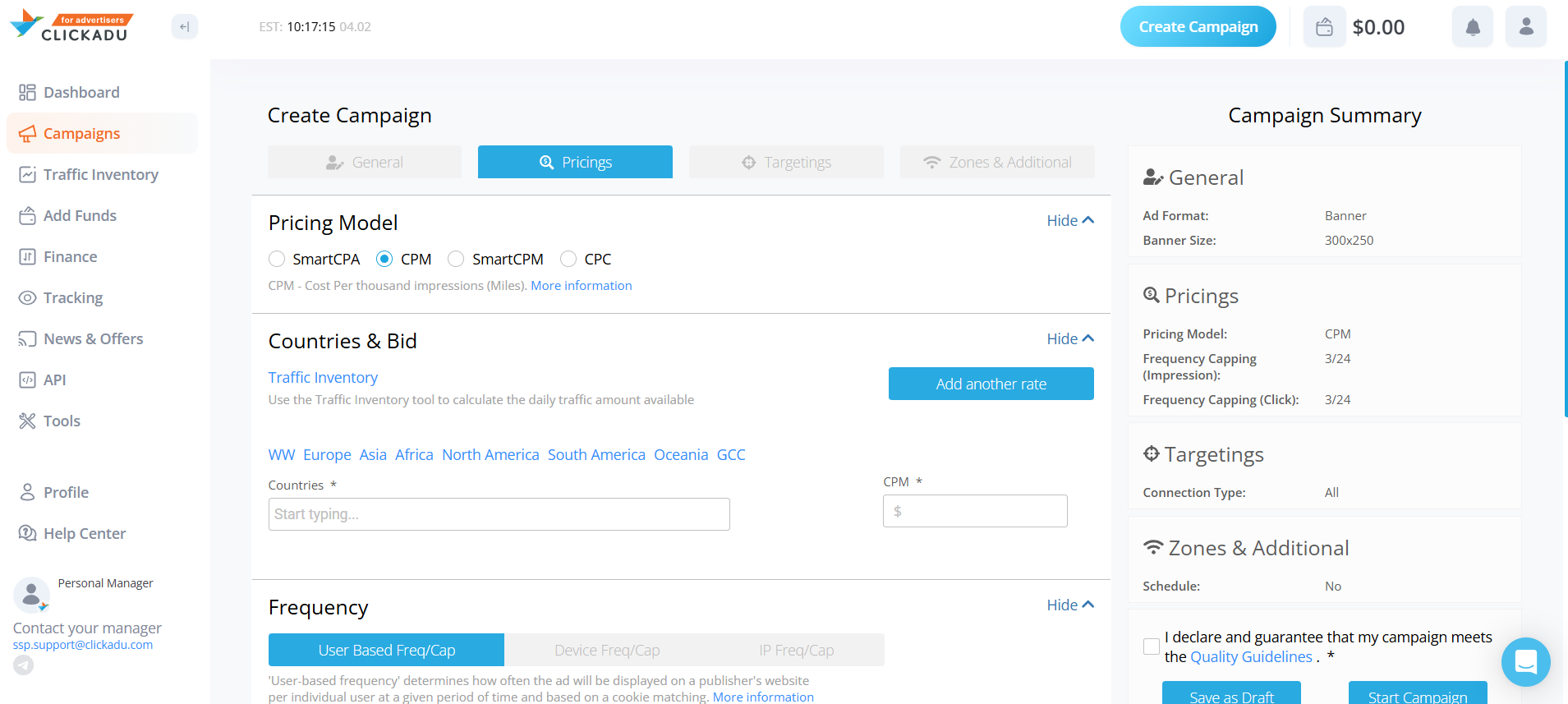This screenshot has height=704, width=1568.
Task: Email ssp.support@clickadu.com link
Action: 83,645
